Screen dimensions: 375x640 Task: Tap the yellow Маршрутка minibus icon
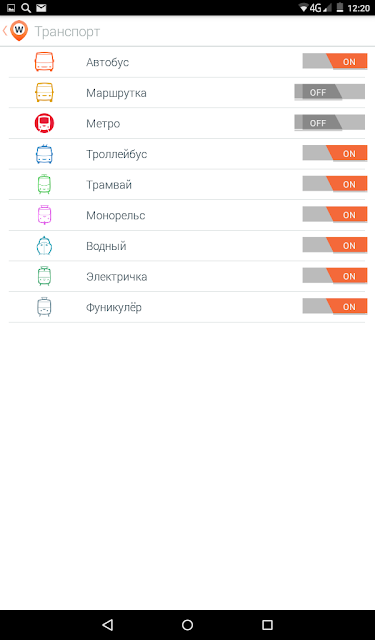pos(44,93)
